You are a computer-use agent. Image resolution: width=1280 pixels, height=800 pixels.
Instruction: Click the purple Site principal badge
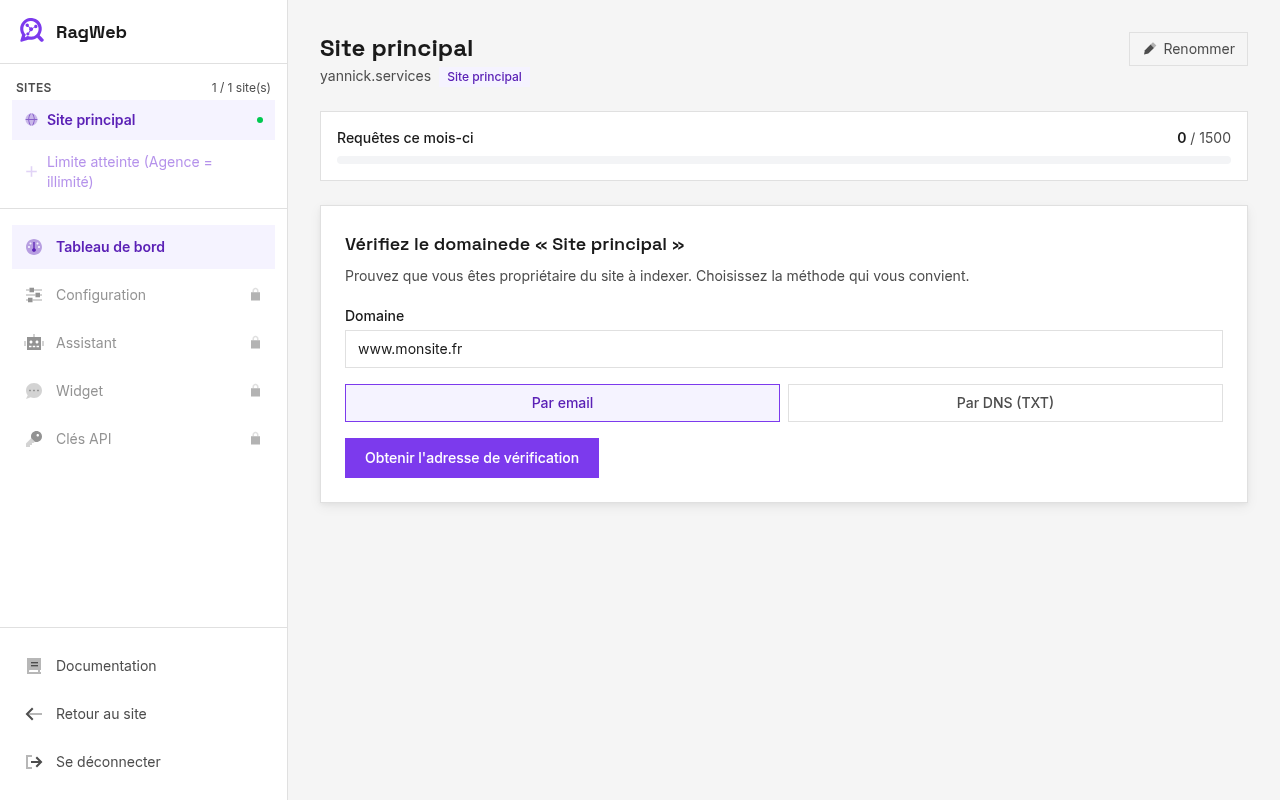point(484,77)
